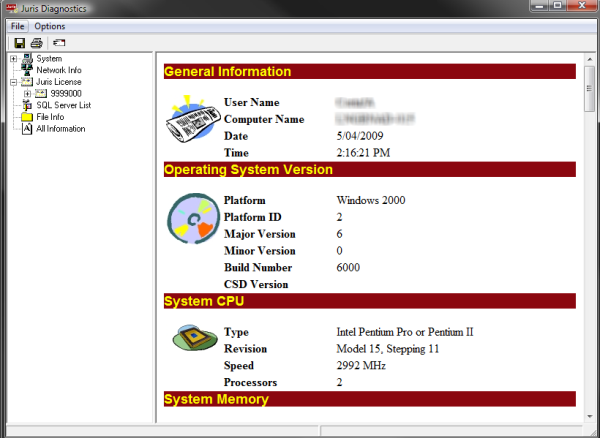The image size is (600, 438).
Task: Click the third toolbar card icon
Action: point(59,43)
